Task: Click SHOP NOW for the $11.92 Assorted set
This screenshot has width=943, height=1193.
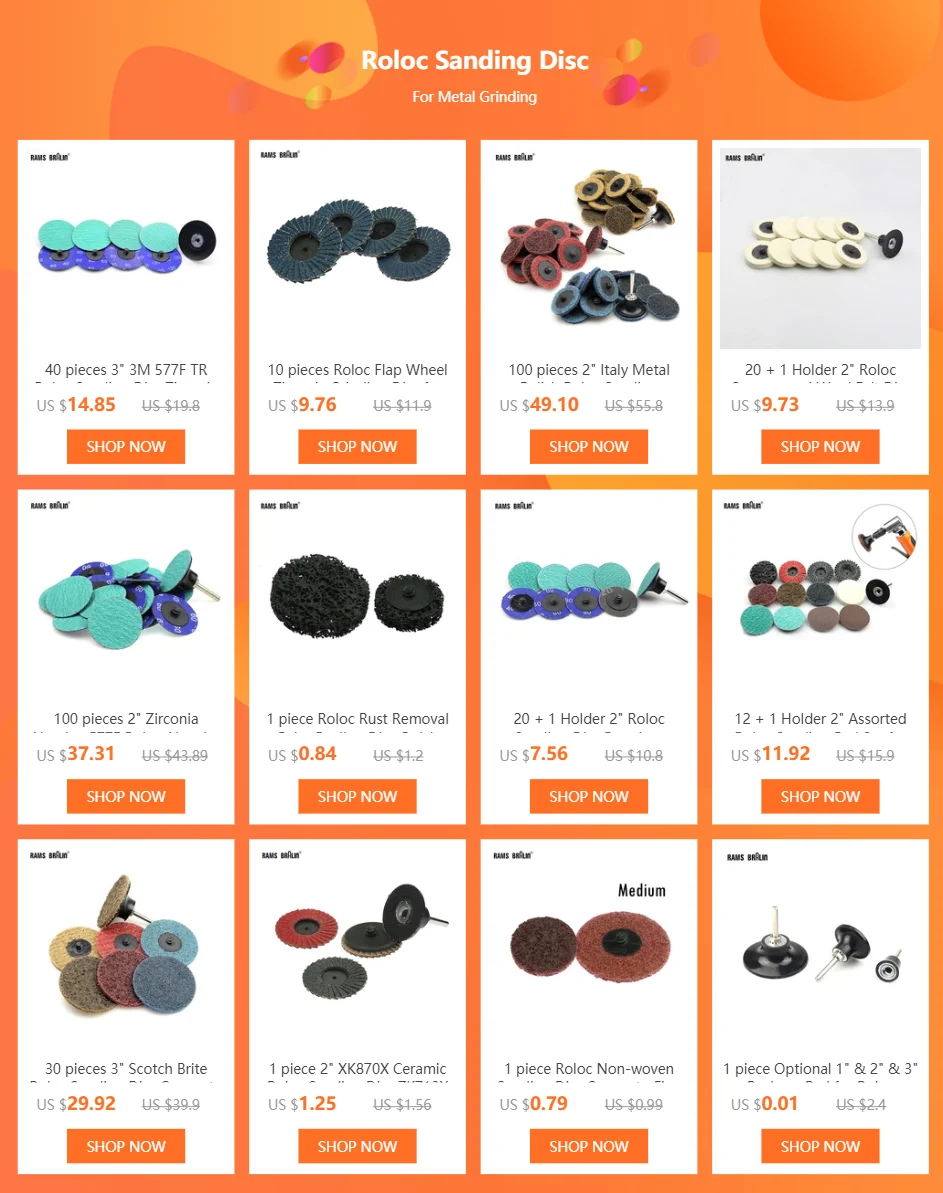Action: (x=820, y=797)
